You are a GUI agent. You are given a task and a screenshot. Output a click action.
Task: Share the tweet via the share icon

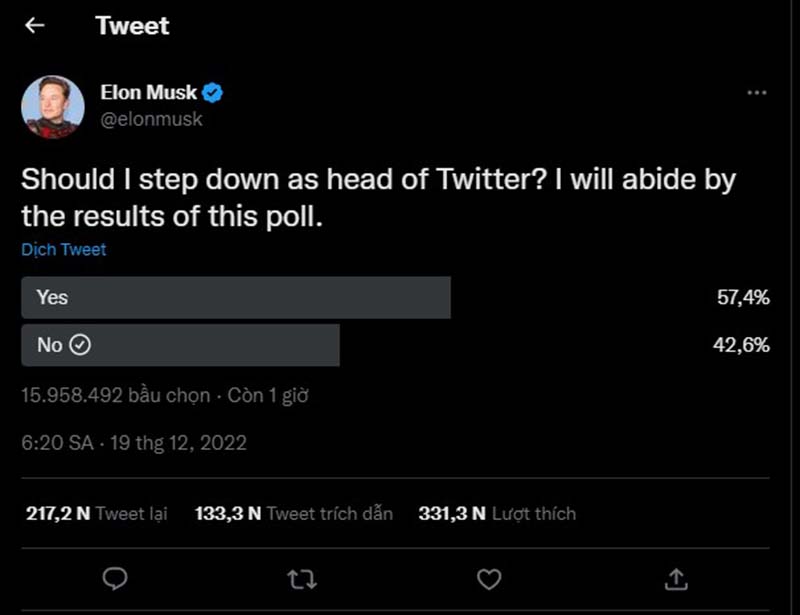[676, 579]
